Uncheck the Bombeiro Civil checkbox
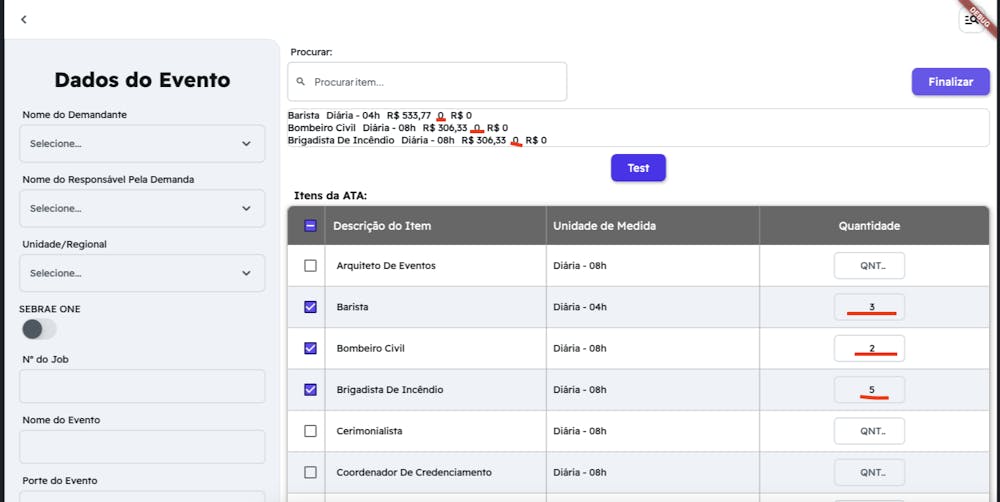Viewport: 1000px width, 502px height. [310, 348]
